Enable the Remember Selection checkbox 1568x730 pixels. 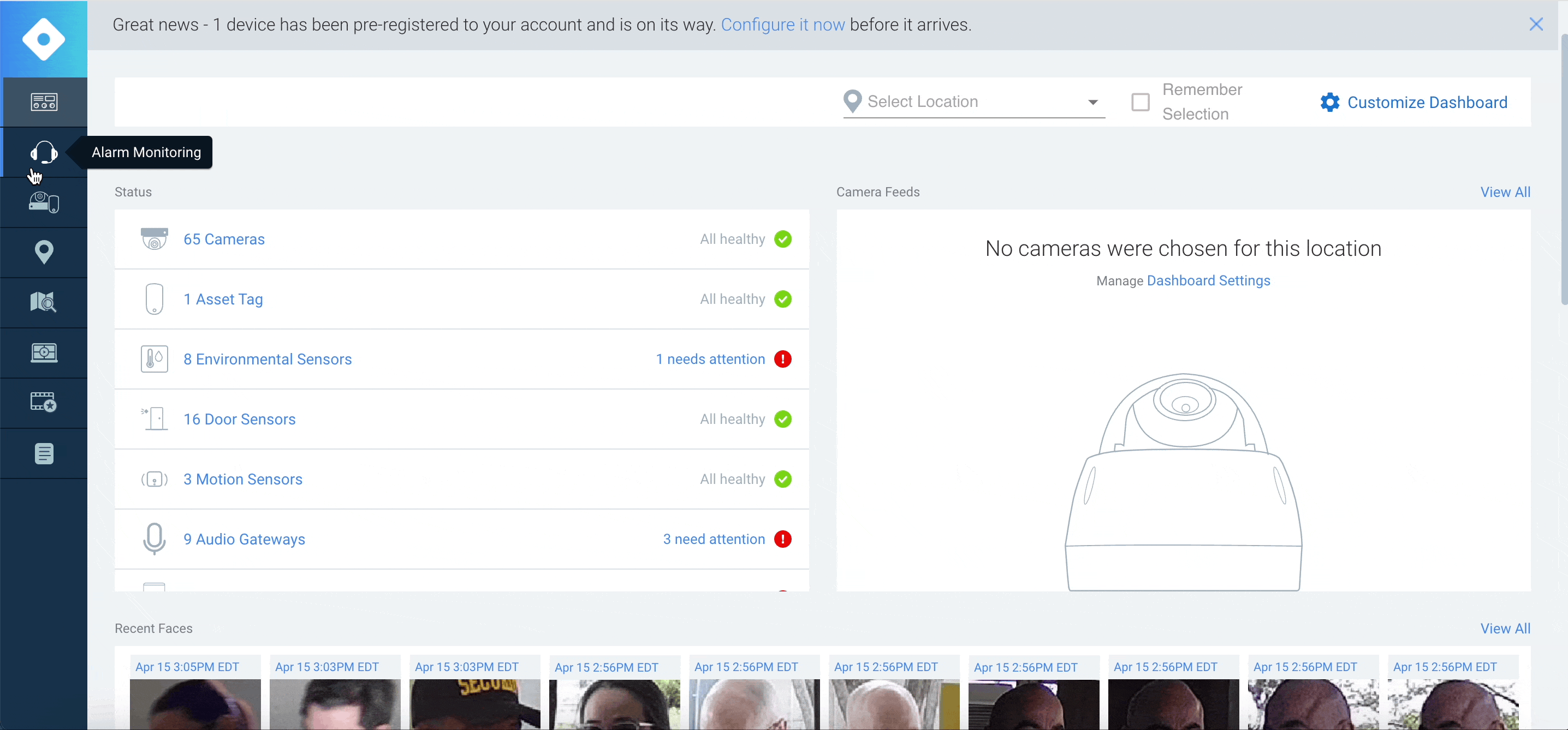[1140, 101]
